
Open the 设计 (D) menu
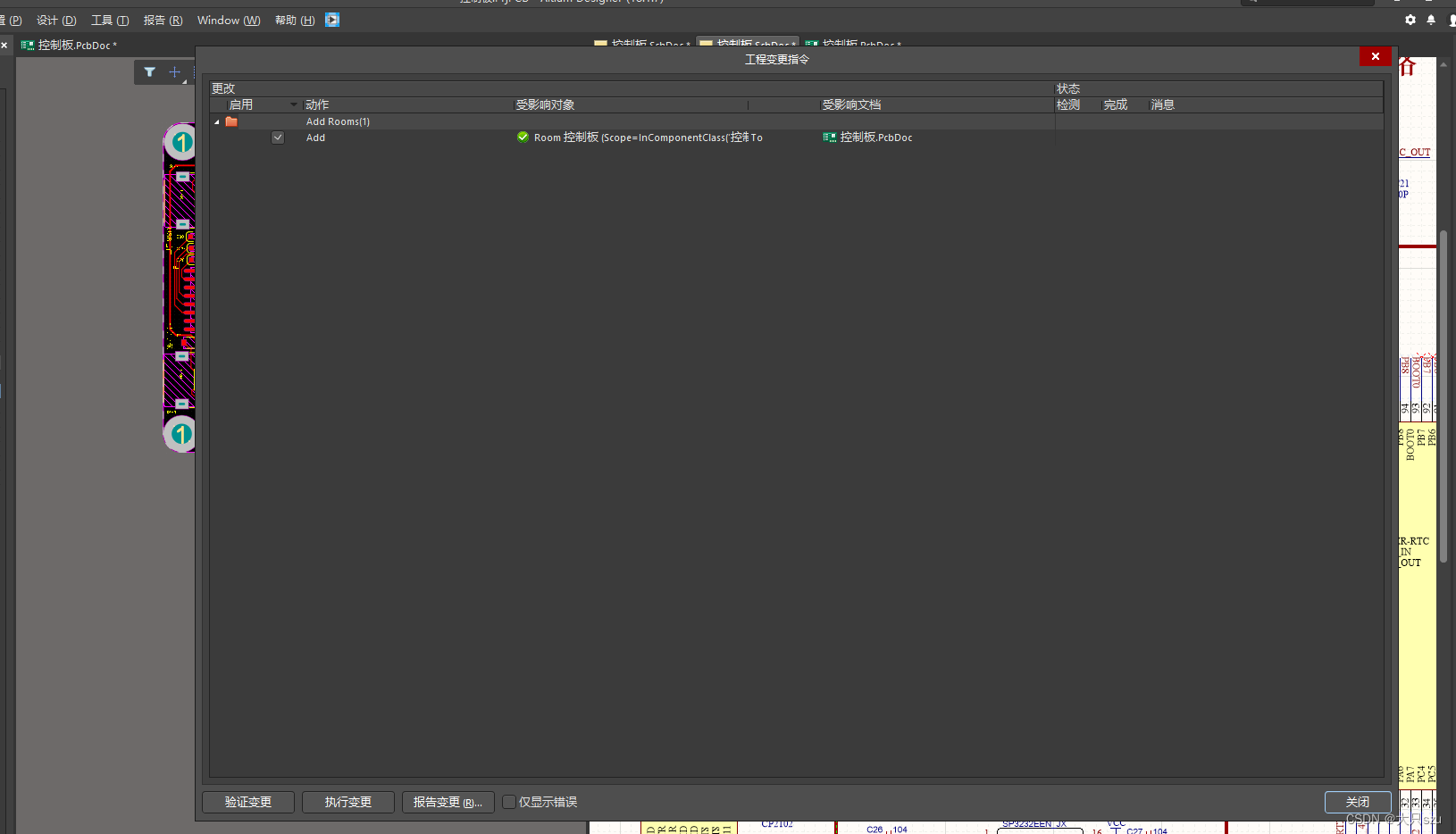[56, 20]
